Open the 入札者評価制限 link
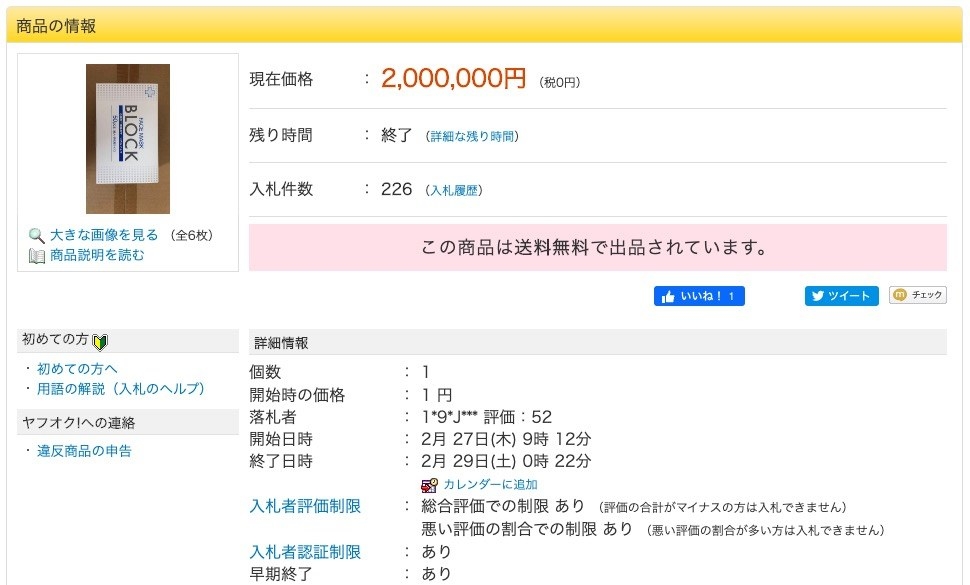The width and height of the screenshot is (970, 585). [305, 506]
